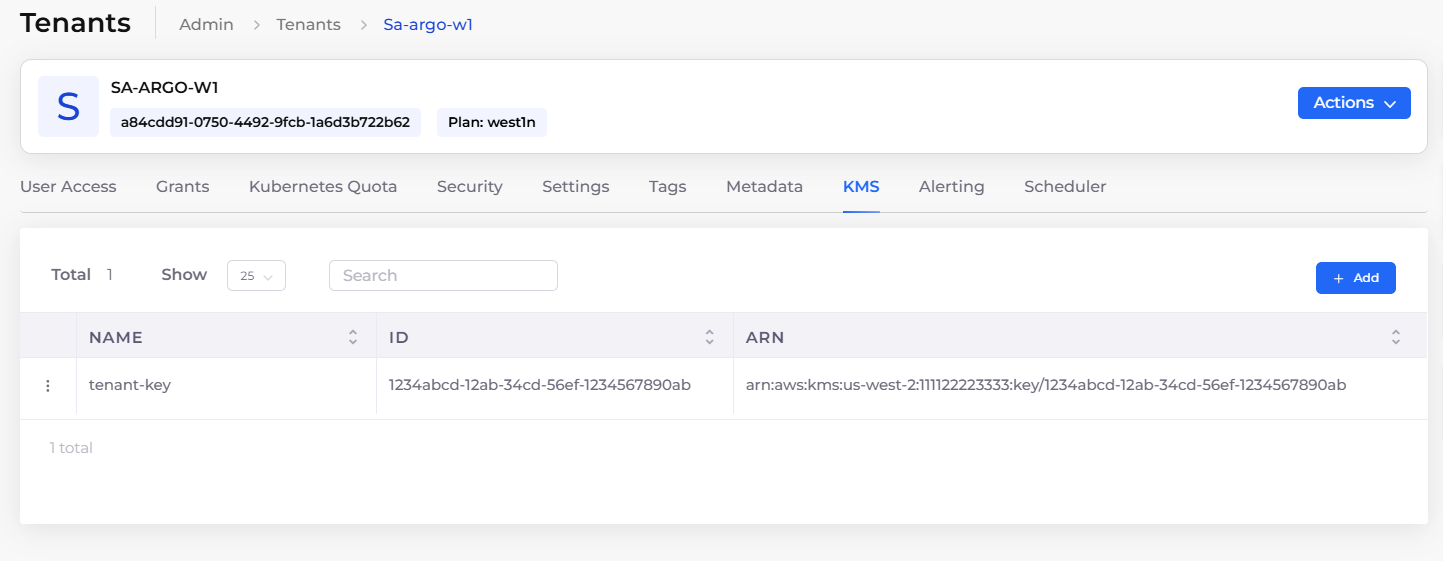Select the Scheduler tab
The width and height of the screenshot is (1443, 561).
click(x=1065, y=187)
